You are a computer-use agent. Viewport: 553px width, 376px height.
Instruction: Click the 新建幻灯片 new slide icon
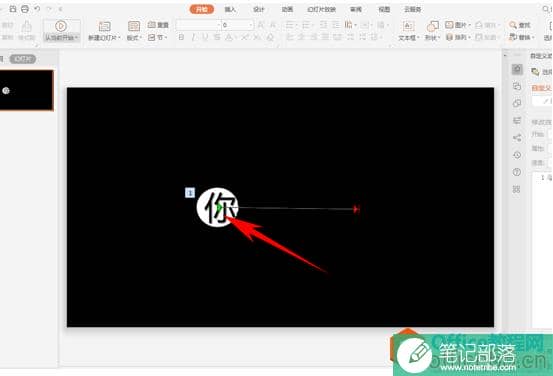[x=104, y=26]
